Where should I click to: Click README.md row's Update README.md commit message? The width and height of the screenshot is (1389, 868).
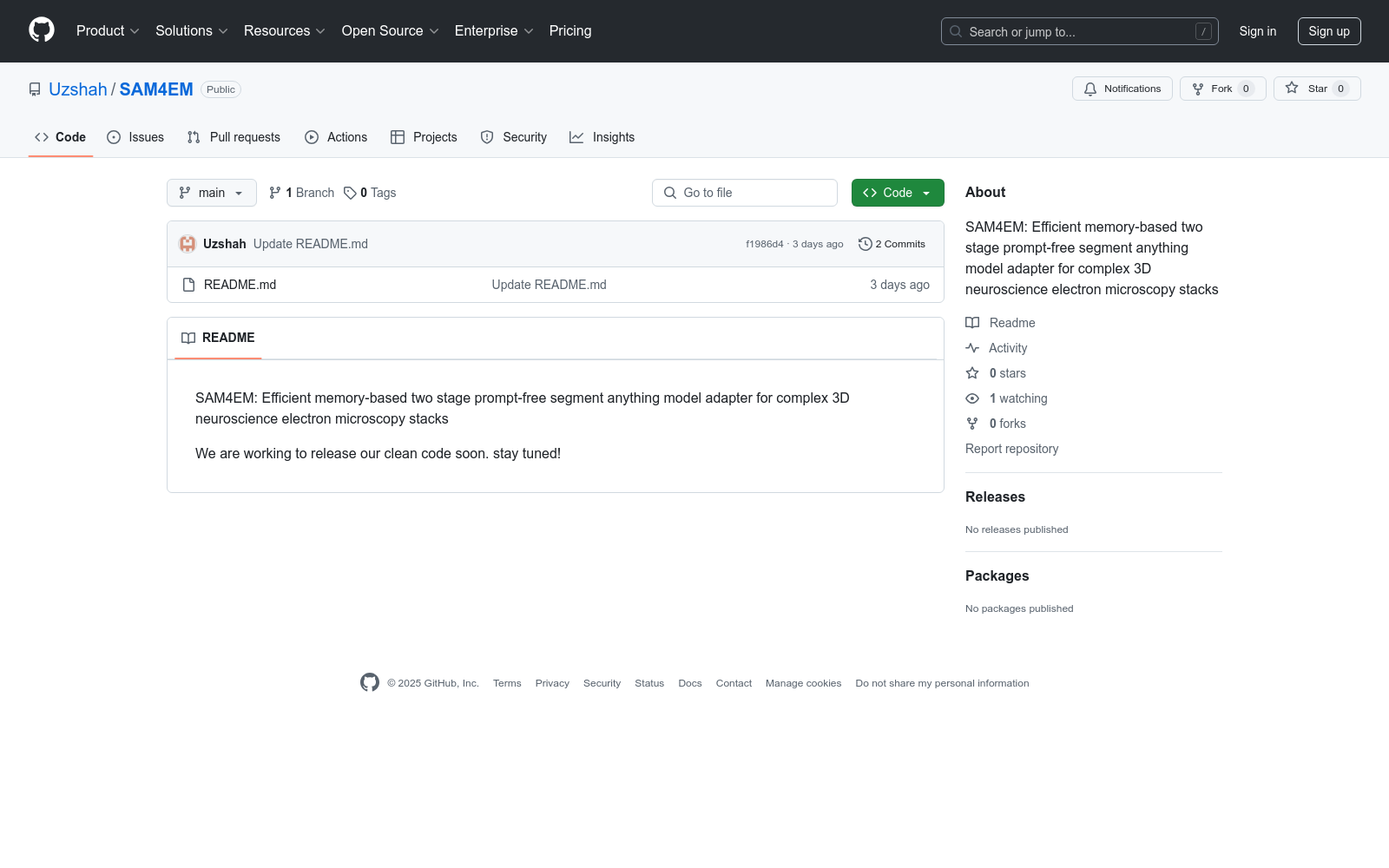pyautogui.click(x=550, y=285)
